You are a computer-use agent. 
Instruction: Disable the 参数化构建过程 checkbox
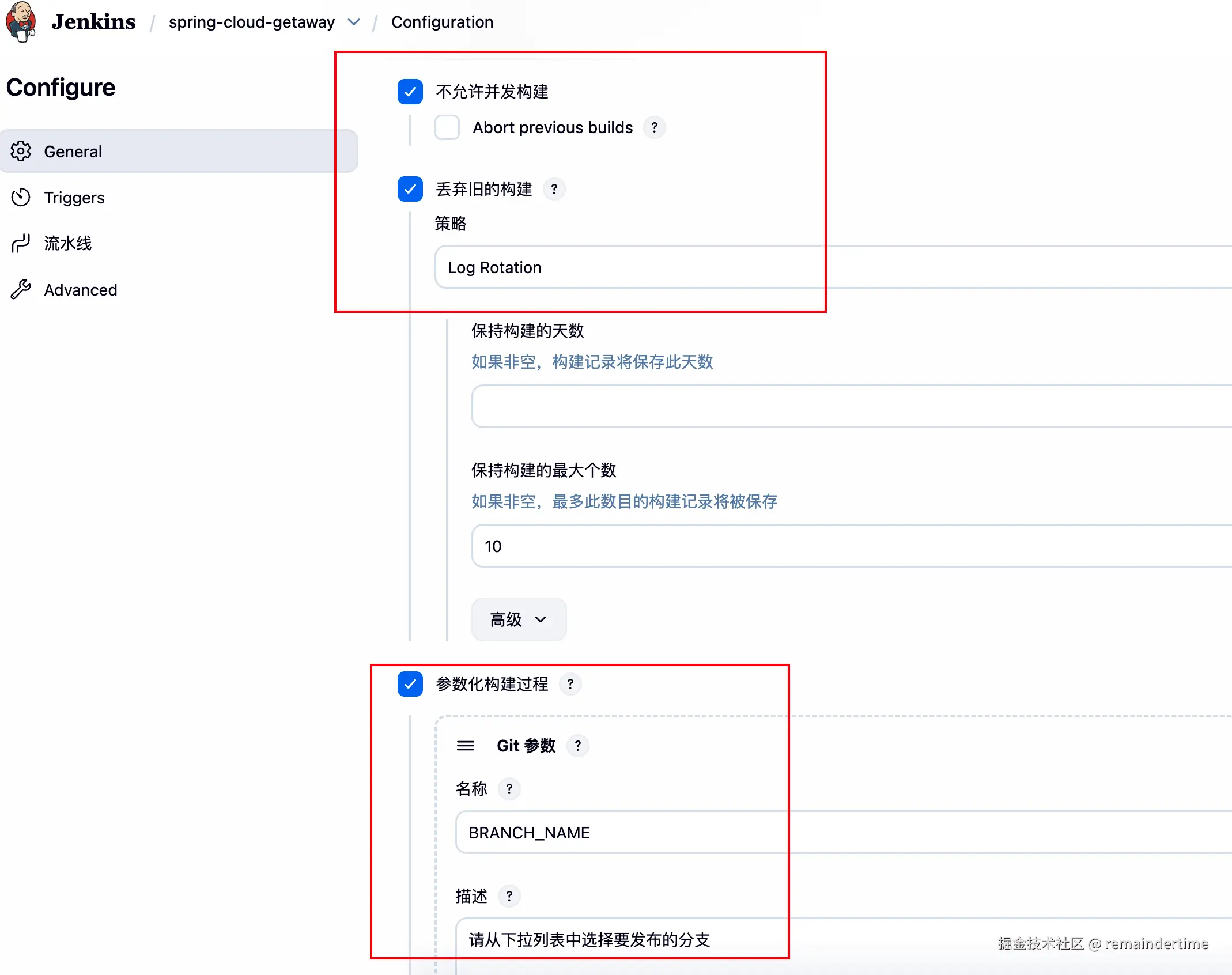pos(410,684)
